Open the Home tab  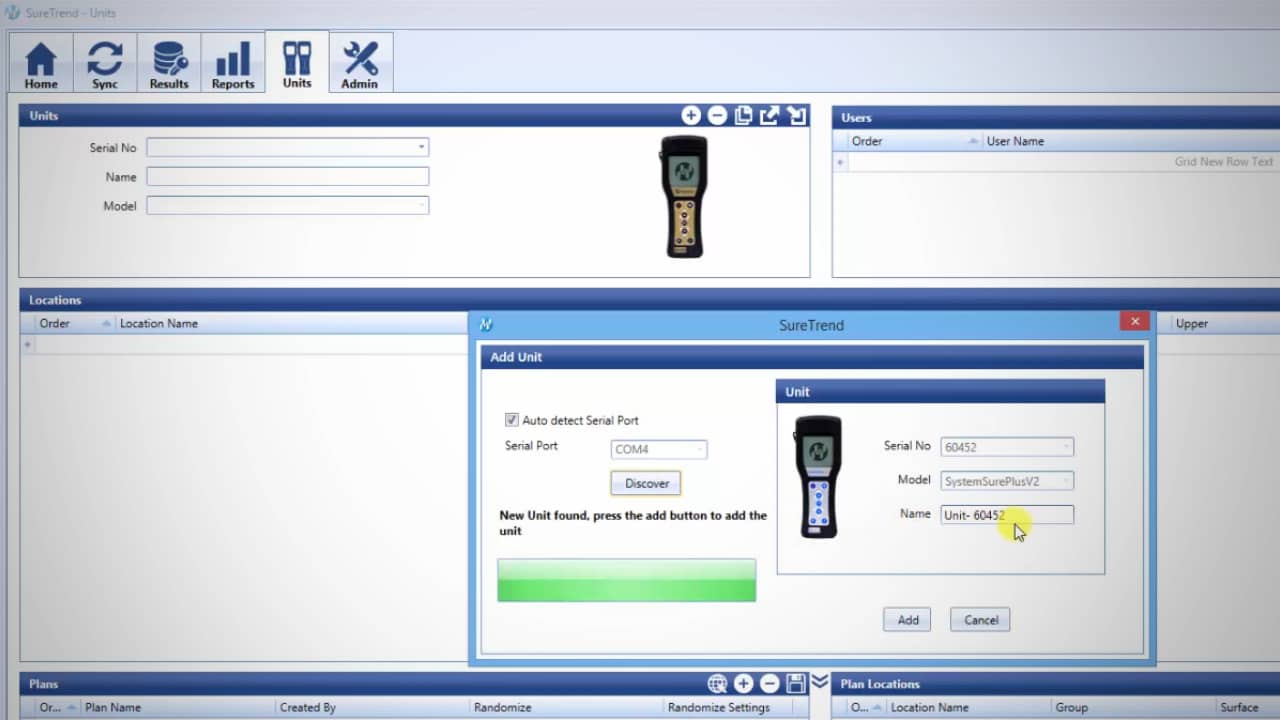point(41,63)
